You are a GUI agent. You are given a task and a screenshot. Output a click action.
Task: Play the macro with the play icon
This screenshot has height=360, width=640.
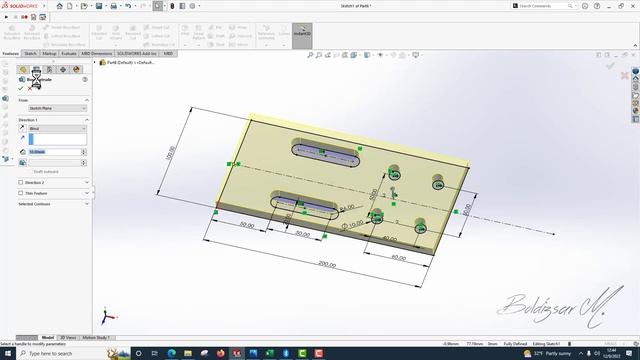pos(6,17)
